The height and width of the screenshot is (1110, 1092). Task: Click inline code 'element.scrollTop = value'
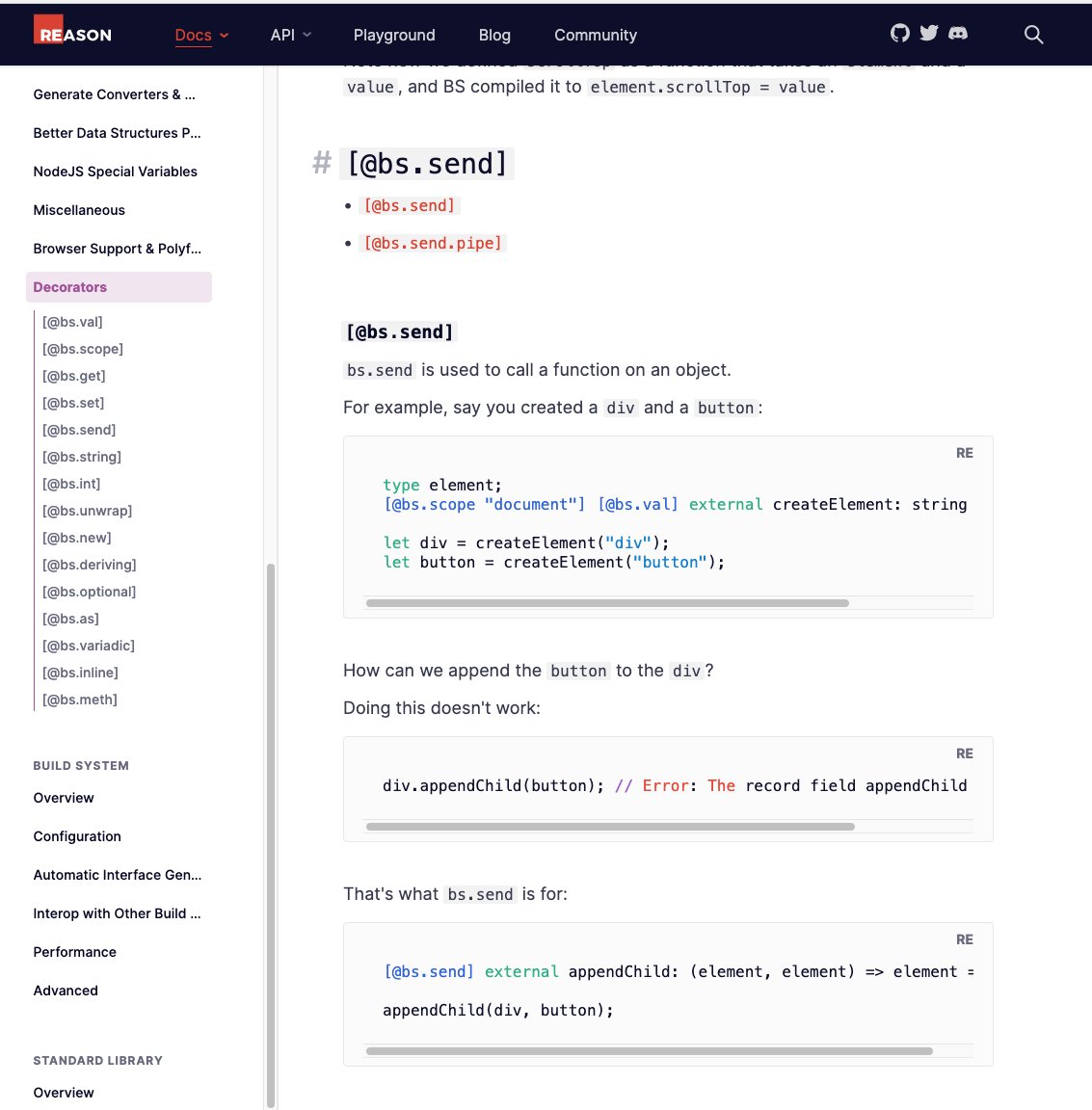(707, 87)
